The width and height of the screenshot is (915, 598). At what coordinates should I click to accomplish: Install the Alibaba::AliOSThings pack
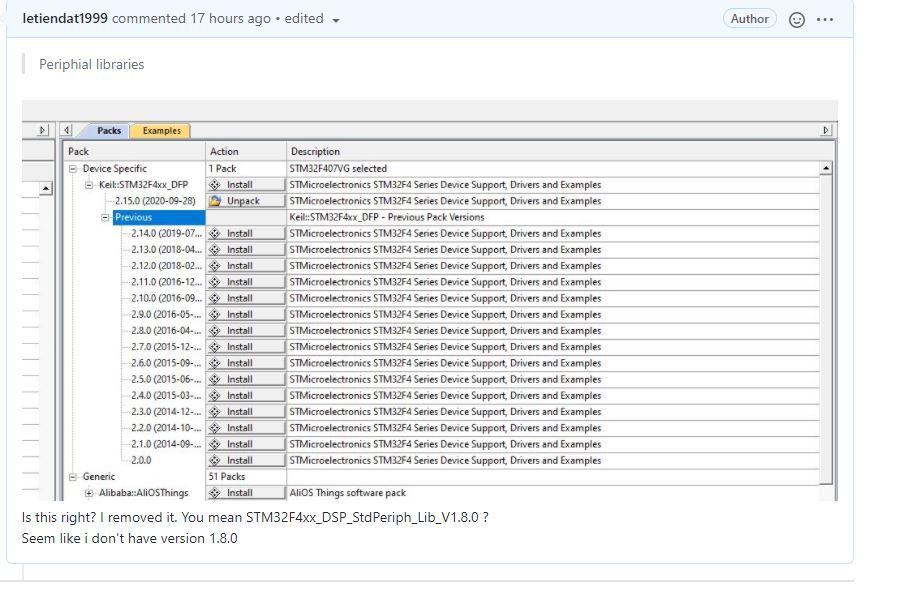(x=246, y=493)
